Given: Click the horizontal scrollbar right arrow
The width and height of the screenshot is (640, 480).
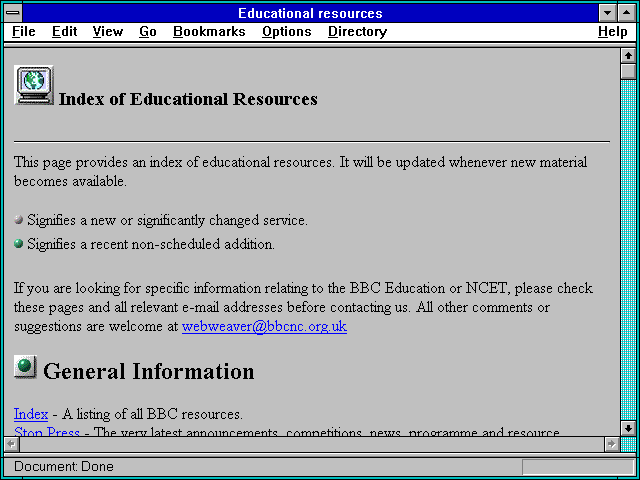Looking at the screenshot, I should pyautogui.click(x=611, y=444).
